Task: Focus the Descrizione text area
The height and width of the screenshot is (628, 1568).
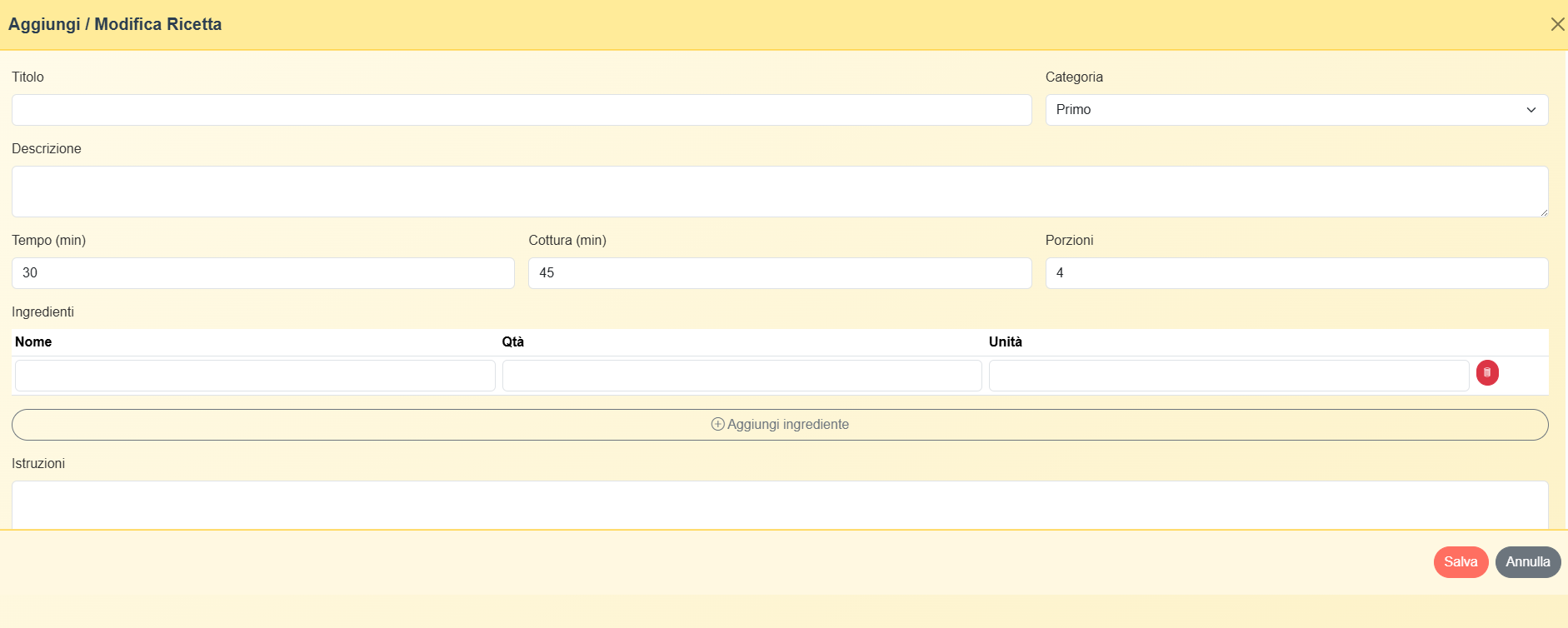Action: click(779, 192)
